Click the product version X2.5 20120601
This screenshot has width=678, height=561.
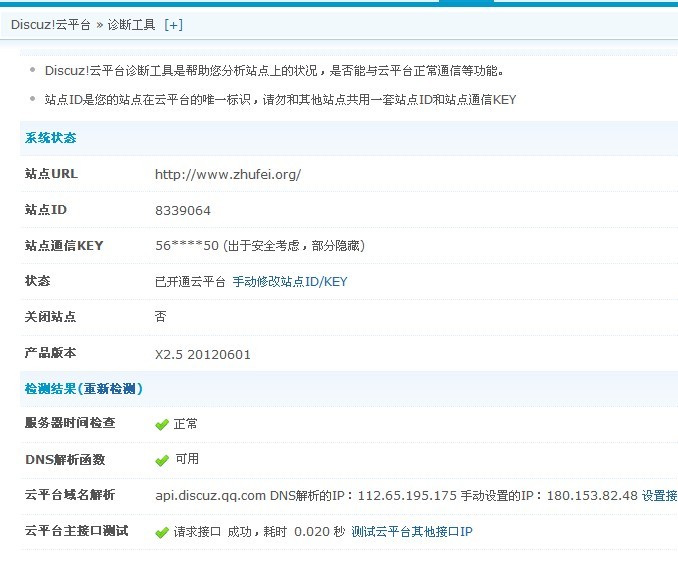pyautogui.click(x=203, y=354)
